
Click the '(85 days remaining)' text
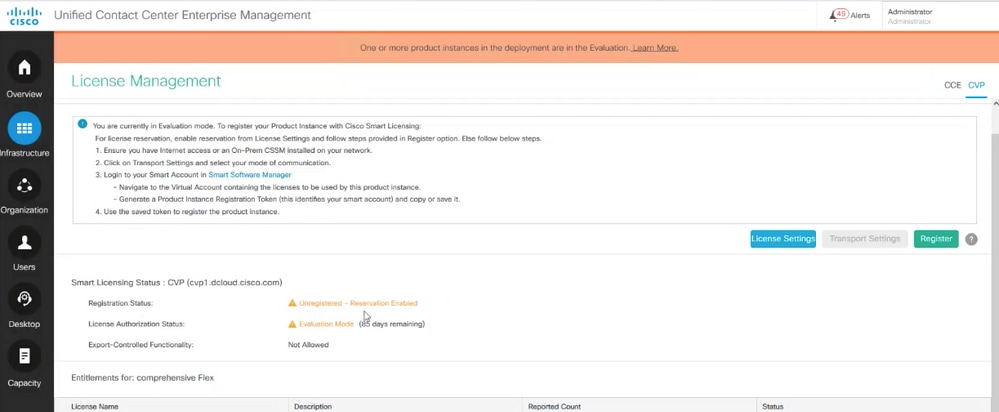pyautogui.click(x=392, y=324)
